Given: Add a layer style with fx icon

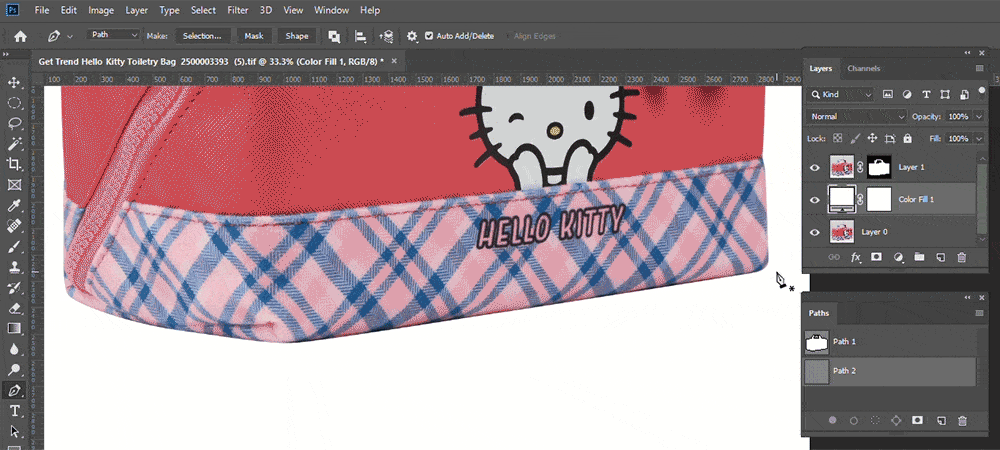Looking at the screenshot, I should tap(855, 258).
